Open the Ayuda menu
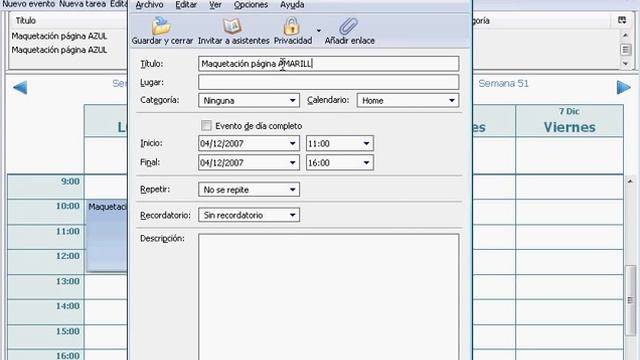640x360 pixels. 292,5
